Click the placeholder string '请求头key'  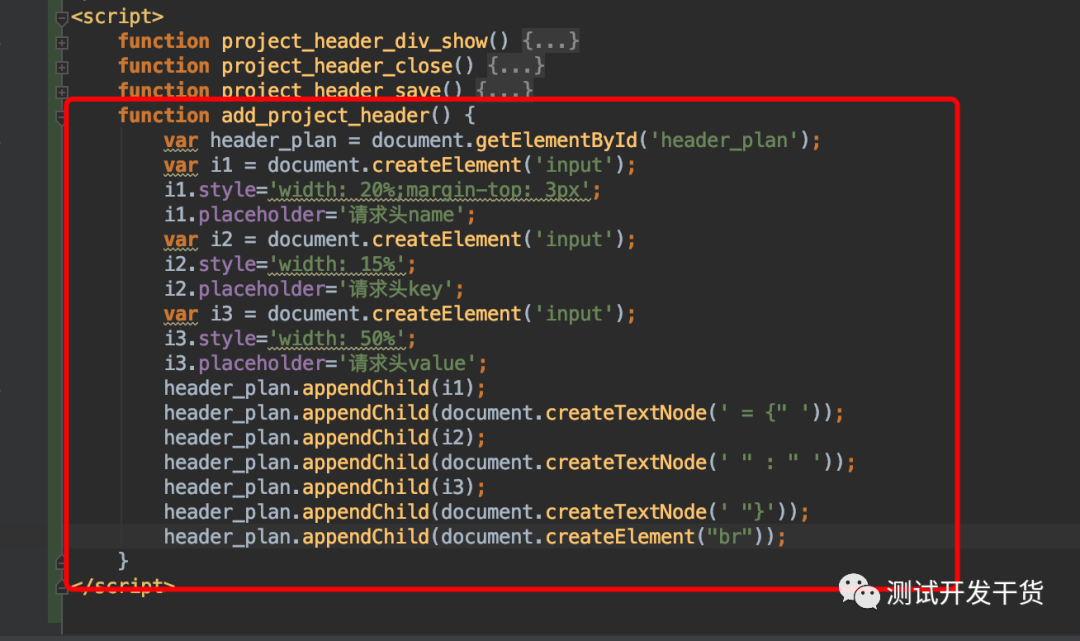(x=395, y=289)
